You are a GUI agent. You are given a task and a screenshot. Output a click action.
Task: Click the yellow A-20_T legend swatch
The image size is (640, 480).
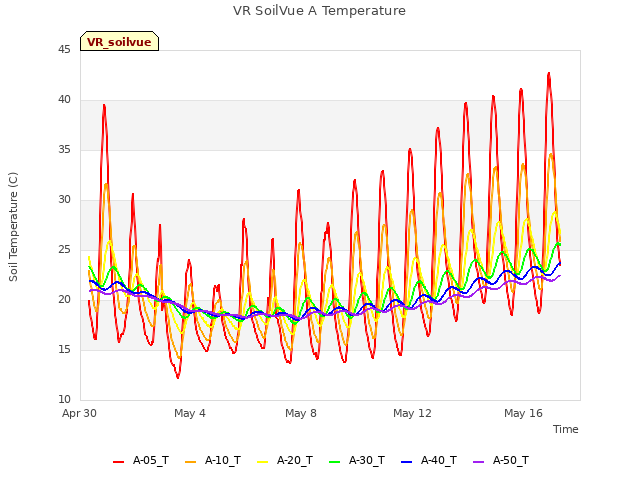click(263, 462)
